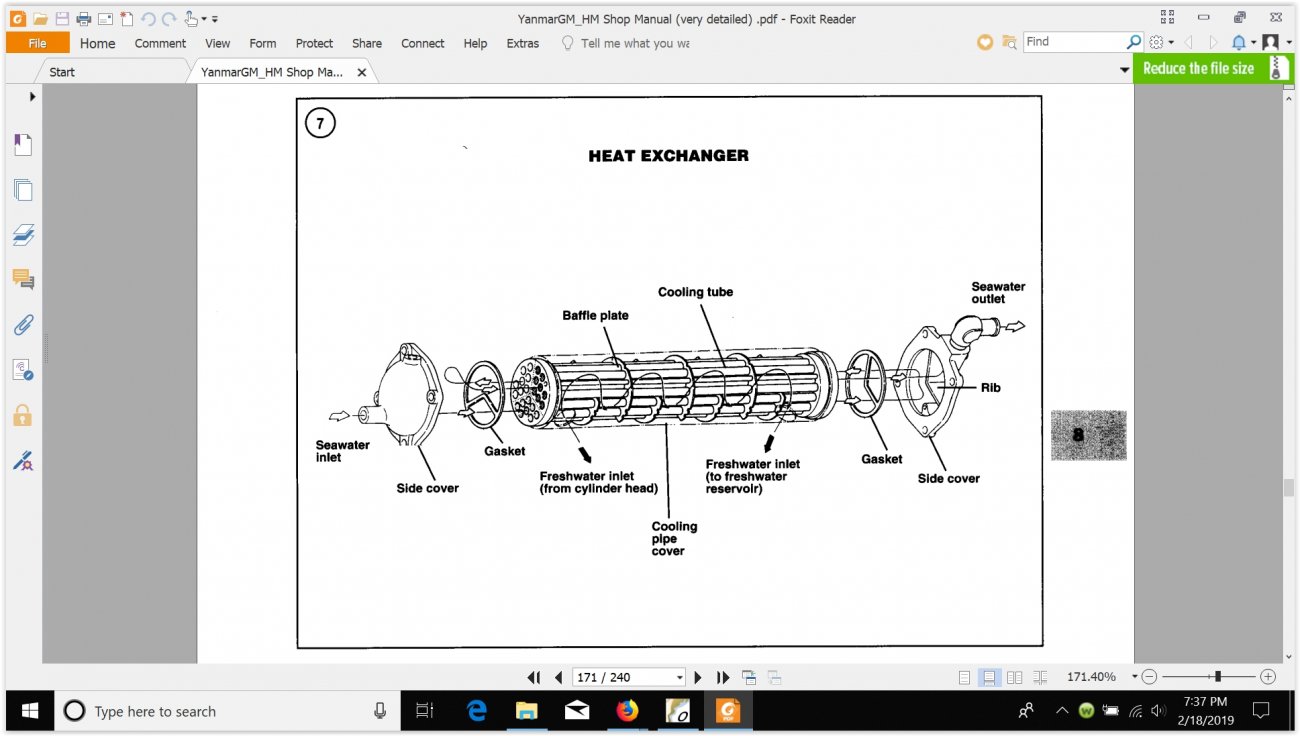Click the orange File button
Image resolution: width=1300 pixels, height=736 pixels.
tap(37, 43)
